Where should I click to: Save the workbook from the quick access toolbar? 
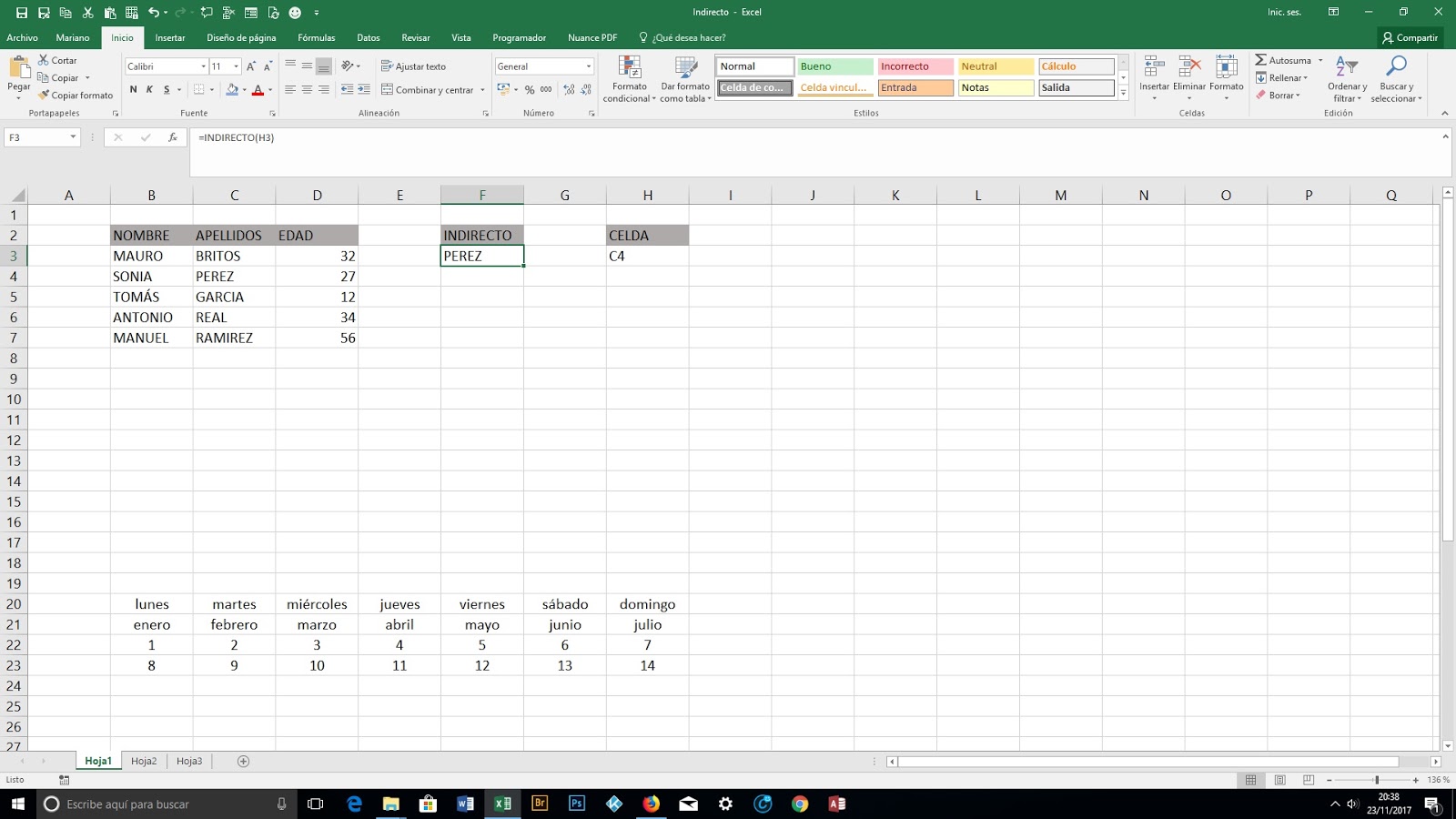point(22,13)
